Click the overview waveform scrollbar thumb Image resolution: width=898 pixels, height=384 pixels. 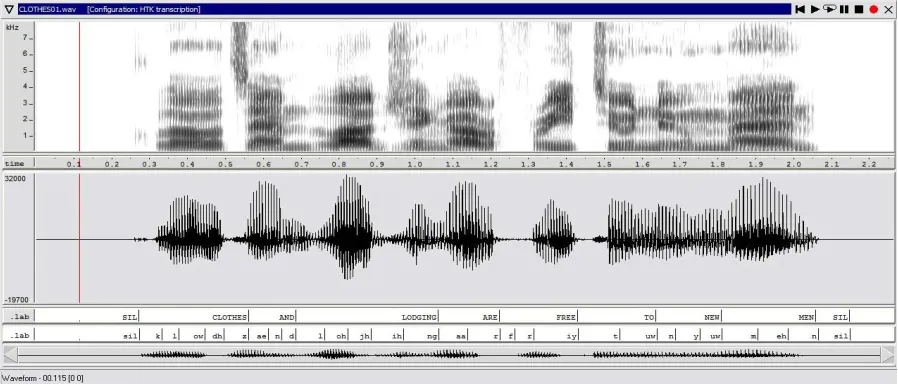[449, 354]
